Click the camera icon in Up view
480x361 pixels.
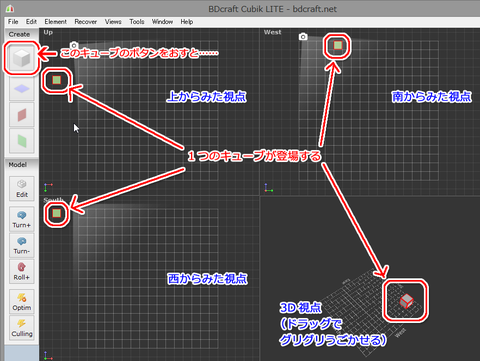coord(74,45)
